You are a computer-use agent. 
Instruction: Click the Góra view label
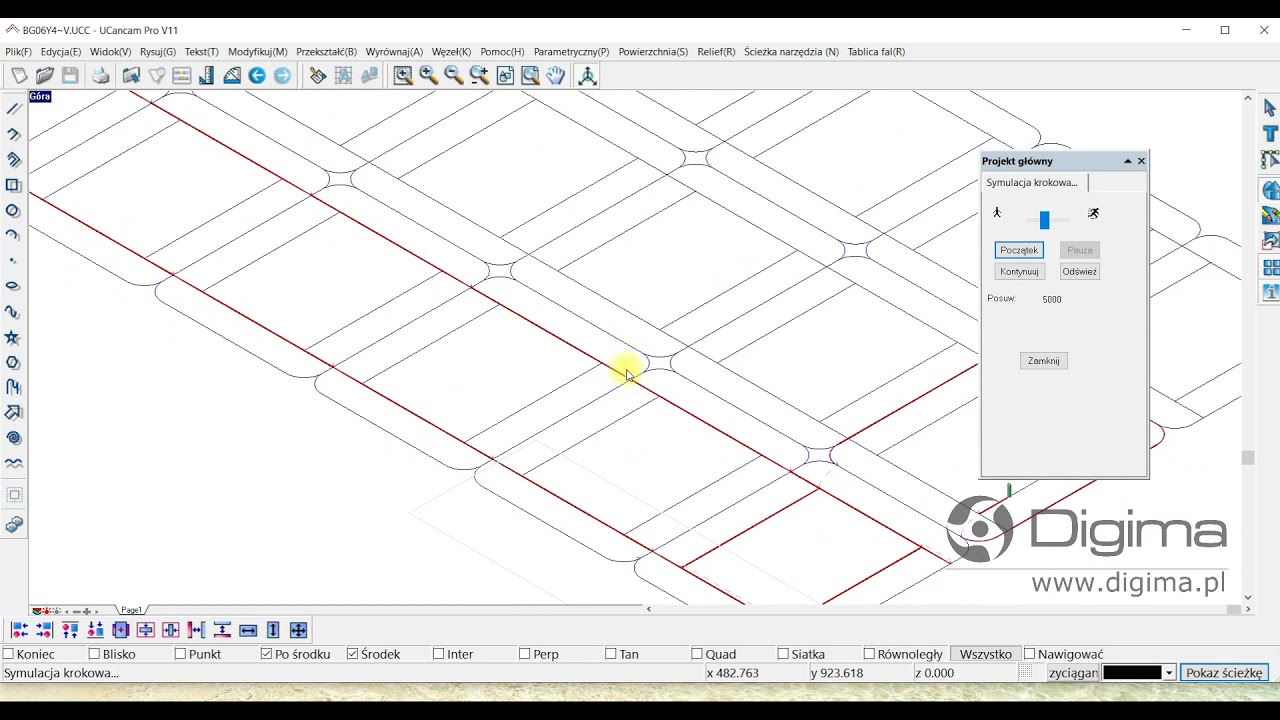[x=40, y=97]
